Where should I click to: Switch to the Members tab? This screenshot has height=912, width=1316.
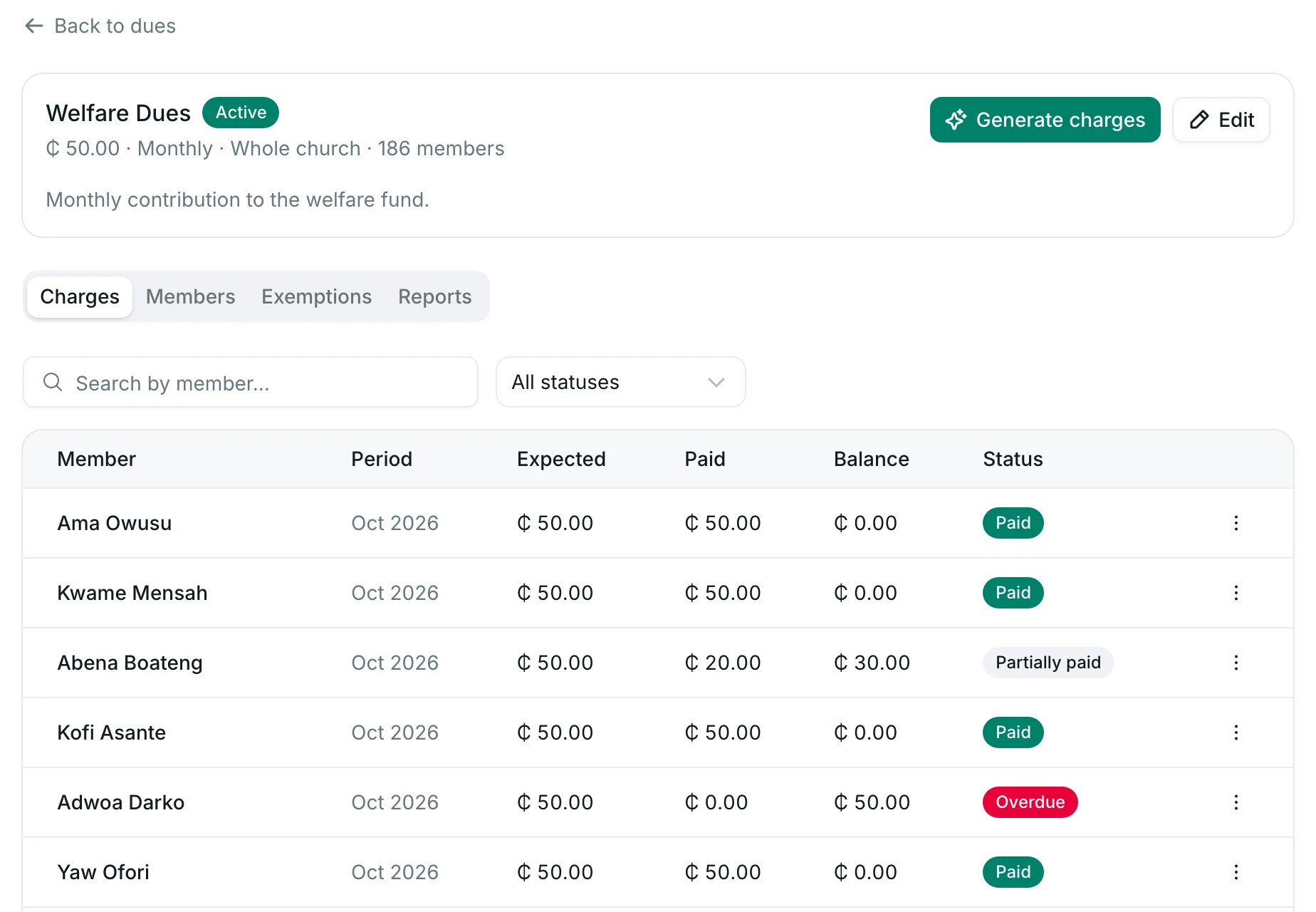click(190, 296)
